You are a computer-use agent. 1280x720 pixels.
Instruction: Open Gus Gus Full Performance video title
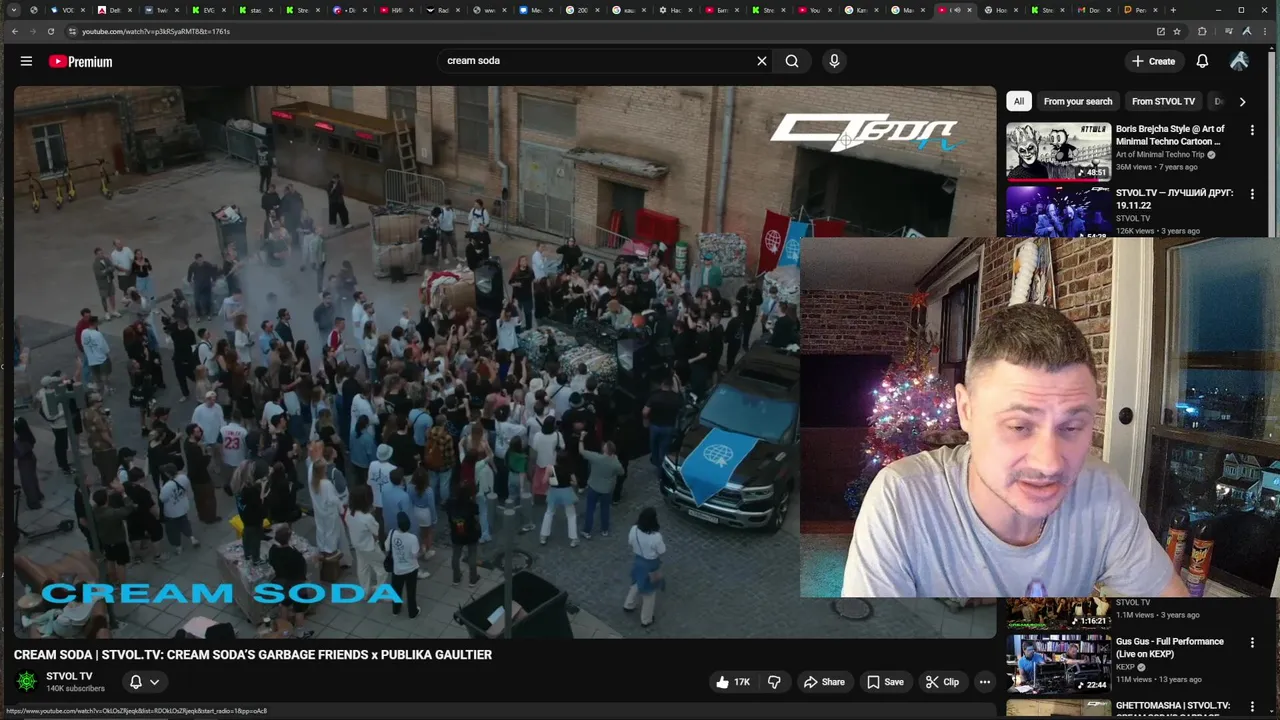pos(1170,648)
